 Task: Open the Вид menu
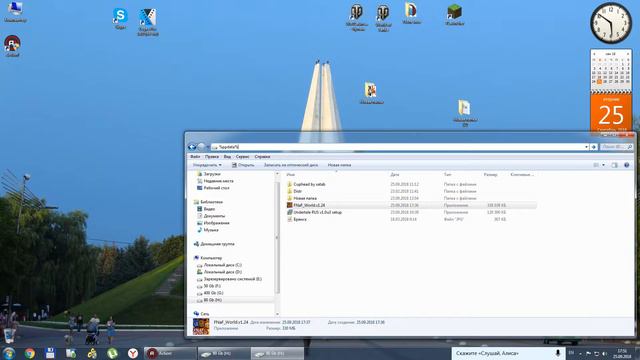point(227,157)
